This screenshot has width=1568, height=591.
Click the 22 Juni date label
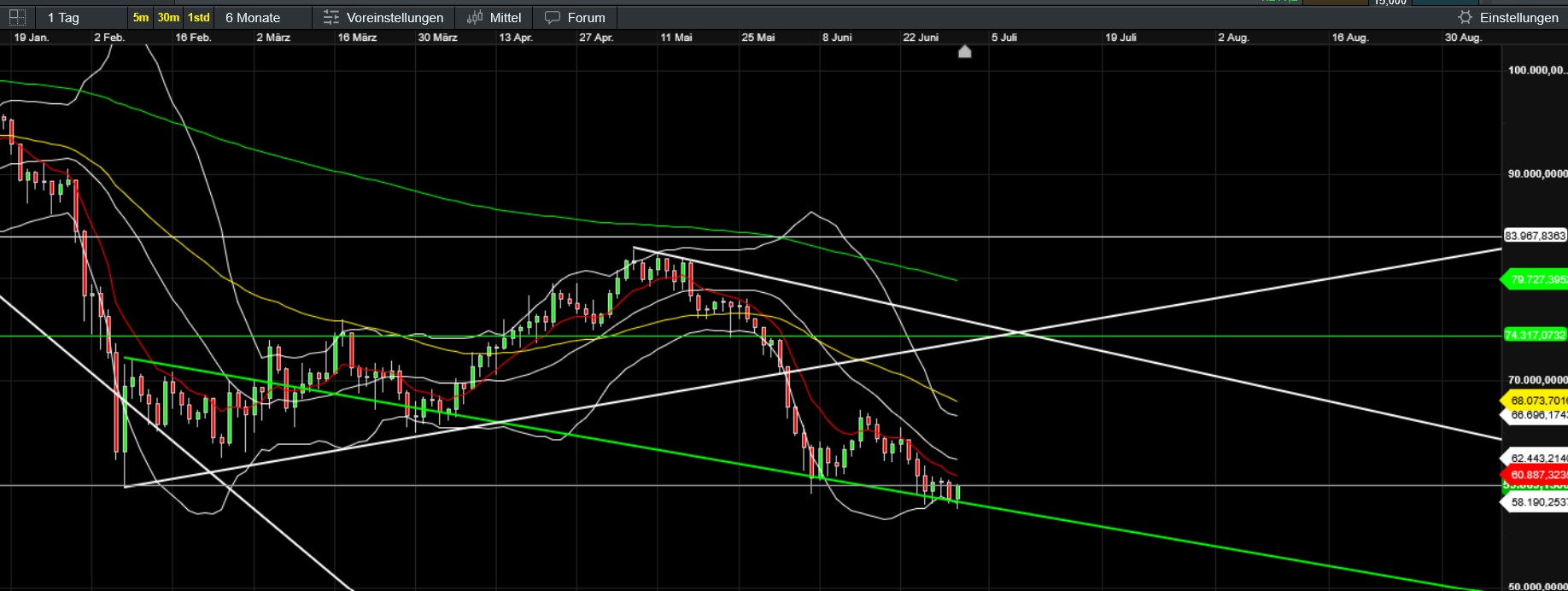coord(921,38)
